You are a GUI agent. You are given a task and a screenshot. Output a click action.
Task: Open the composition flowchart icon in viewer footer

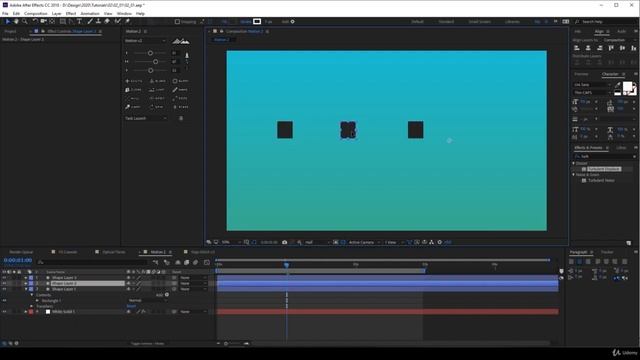tap(431, 242)
